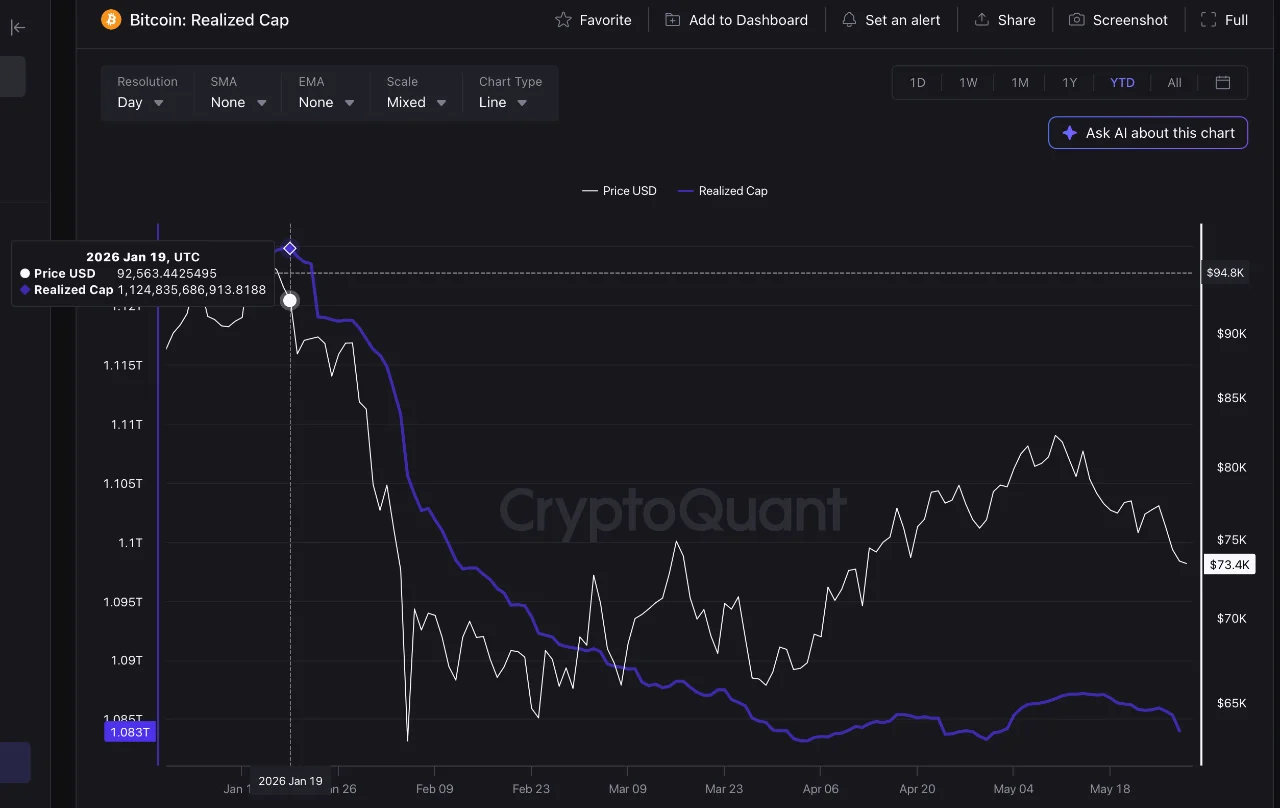This screenshot has width=1280, height=808.
Task: Click the tooltip Realized Cap value 1,124,835,686,913.8188
Action: click(192, 290)
